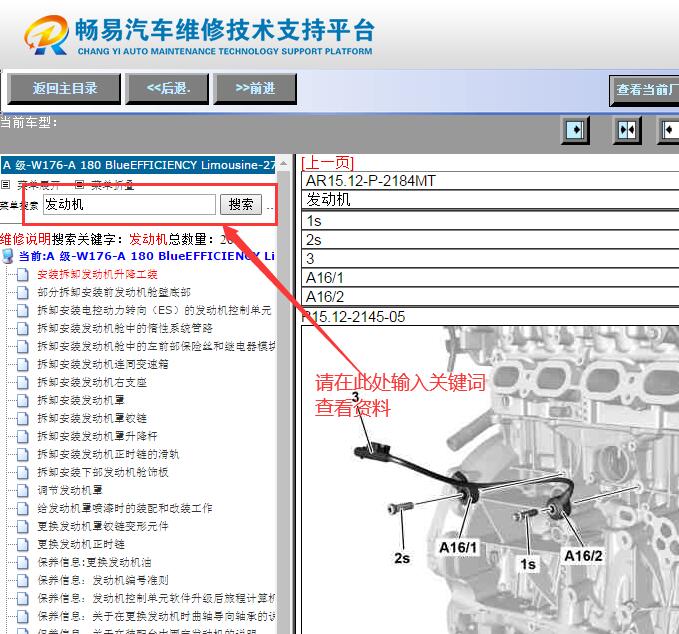
Task: Click 查看当前 button at top right
Action: coord(644,91)
